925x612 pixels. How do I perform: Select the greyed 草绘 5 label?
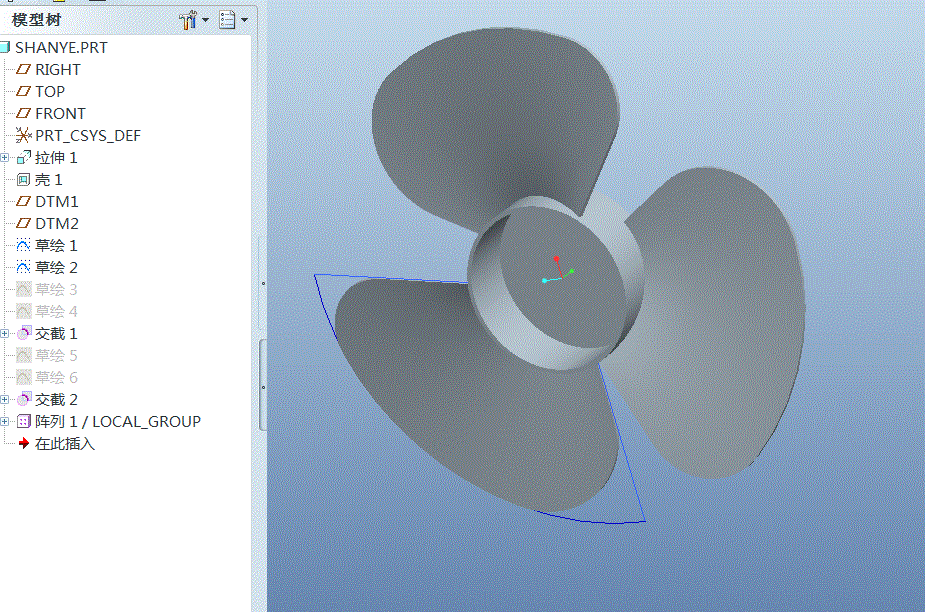pyautogui.click(x=56, y=355)
